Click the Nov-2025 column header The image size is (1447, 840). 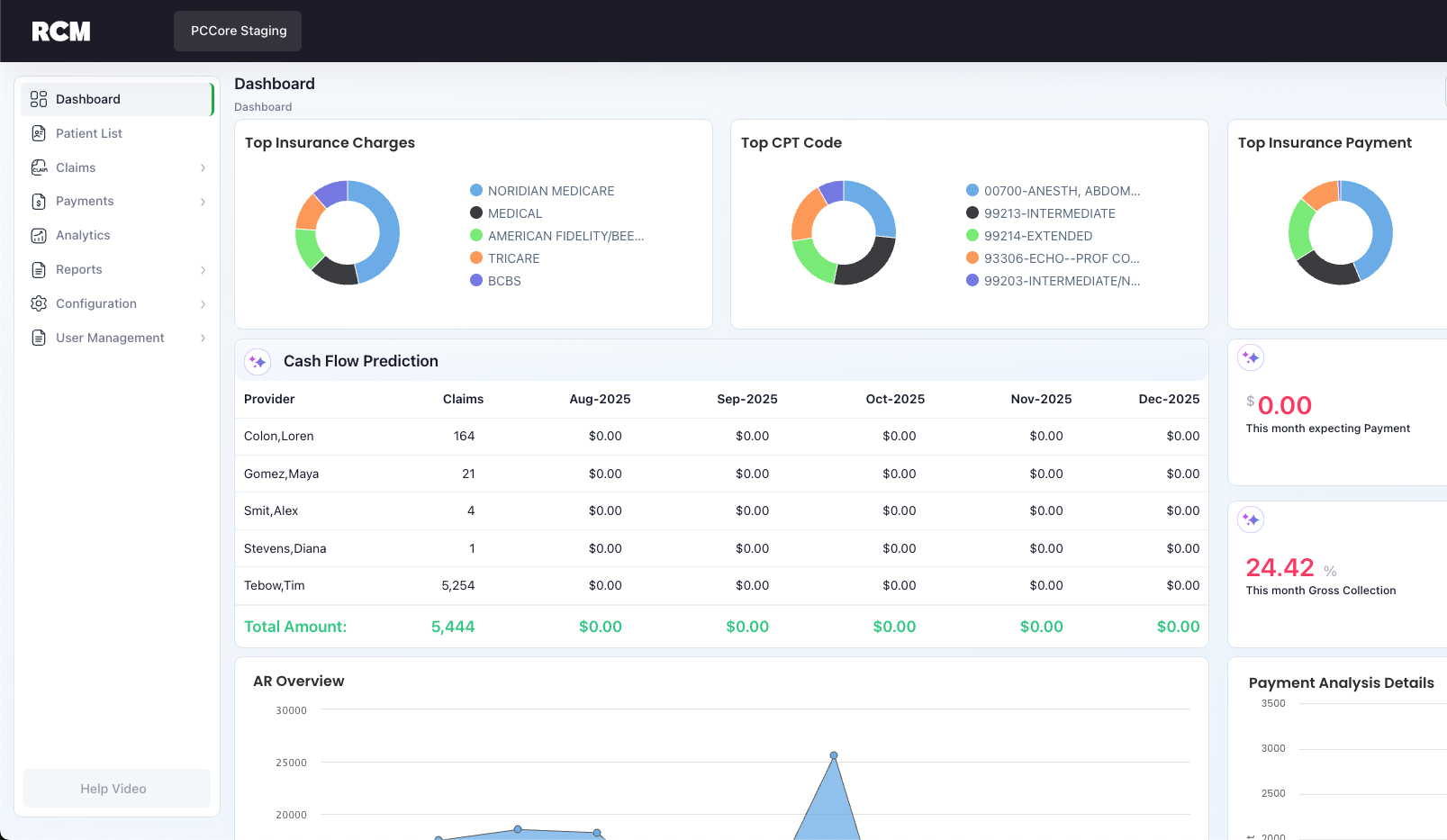coord(1041,399)
